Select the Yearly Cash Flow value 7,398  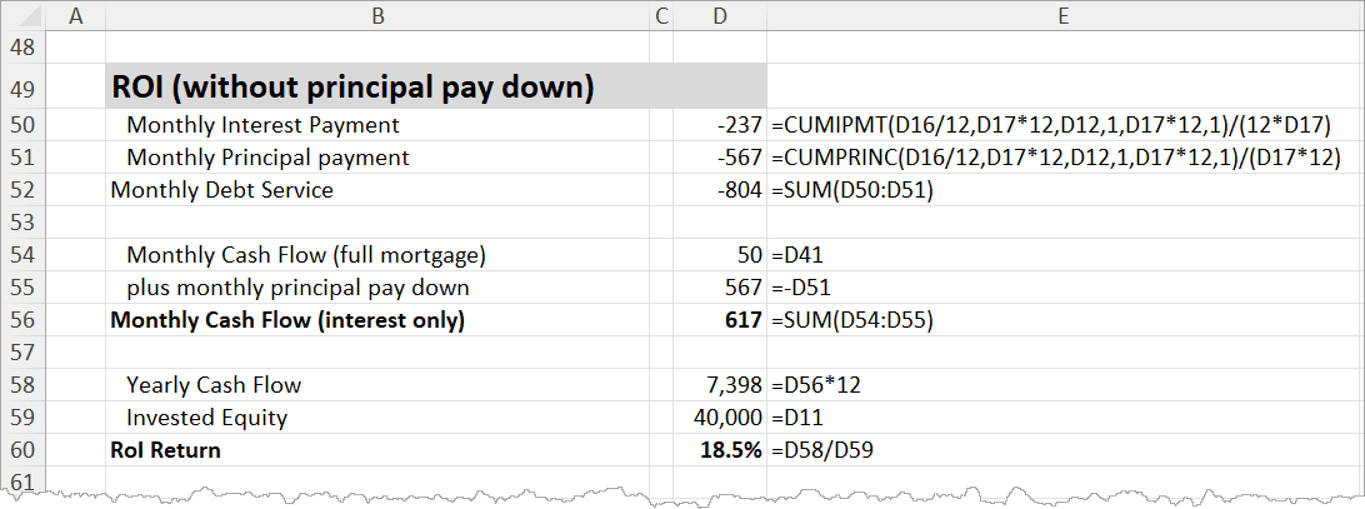(734, 385)
